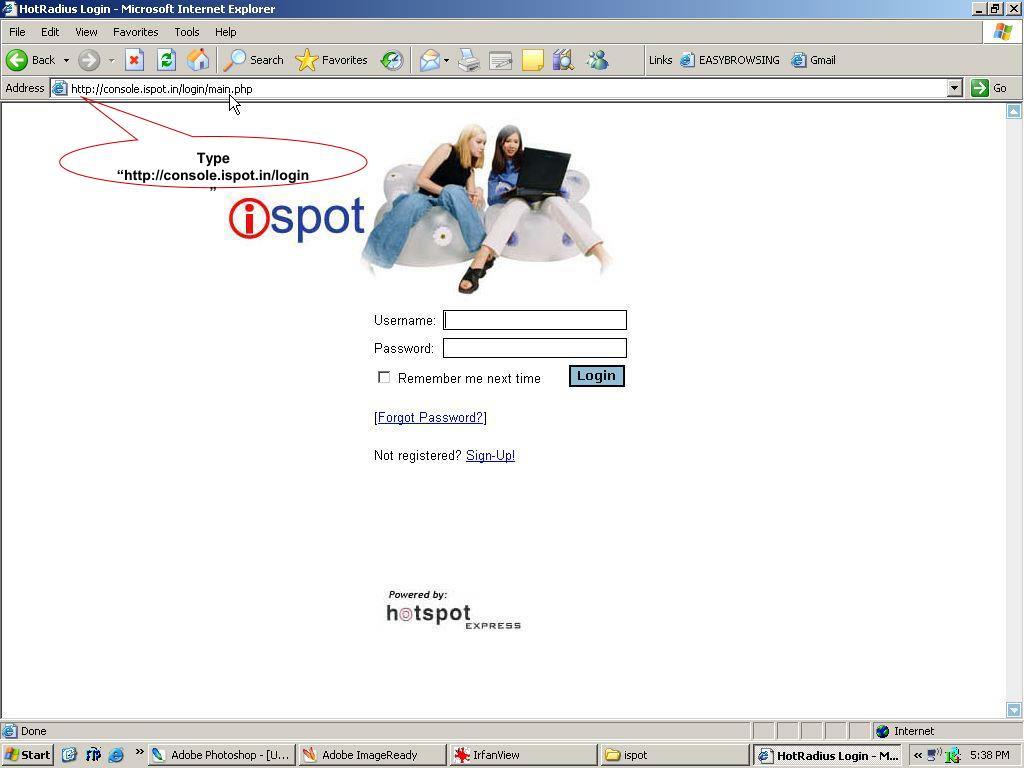The width and height of the screenshot is (1024, 768).
Task: Open Favorites star in toolbar
Action: (332, 60)
